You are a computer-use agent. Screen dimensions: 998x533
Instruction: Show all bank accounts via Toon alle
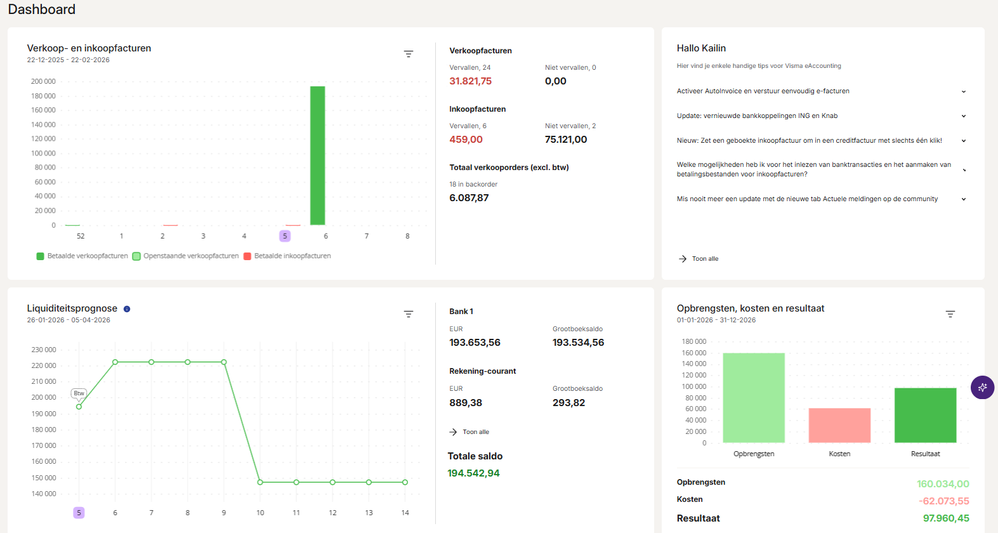476,432
